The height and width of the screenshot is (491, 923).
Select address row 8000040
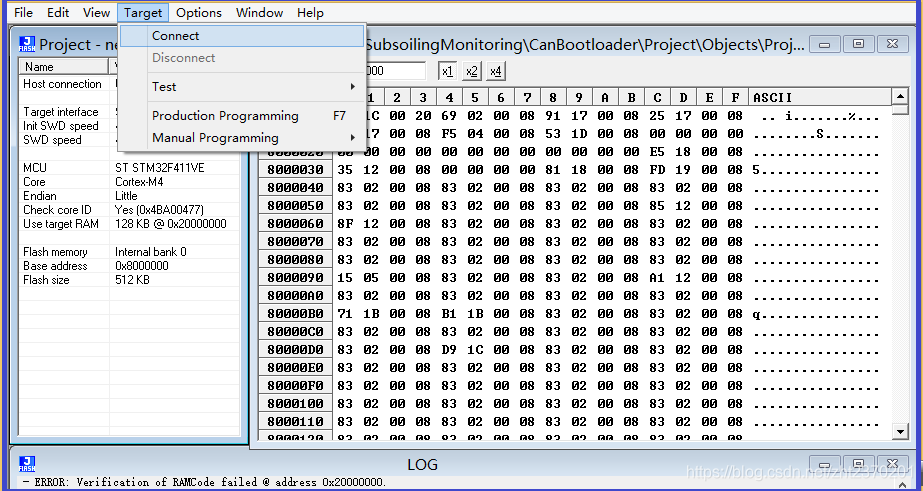[296, 188]
